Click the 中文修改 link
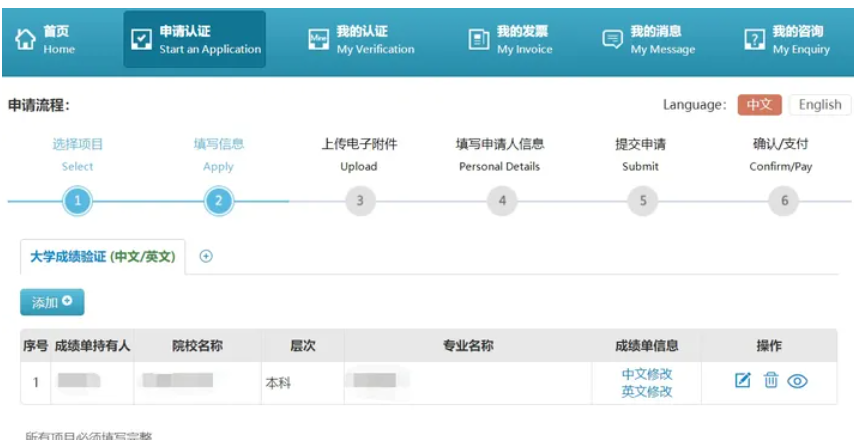Viewport: 854px width, 440px height. click(646, 374)
